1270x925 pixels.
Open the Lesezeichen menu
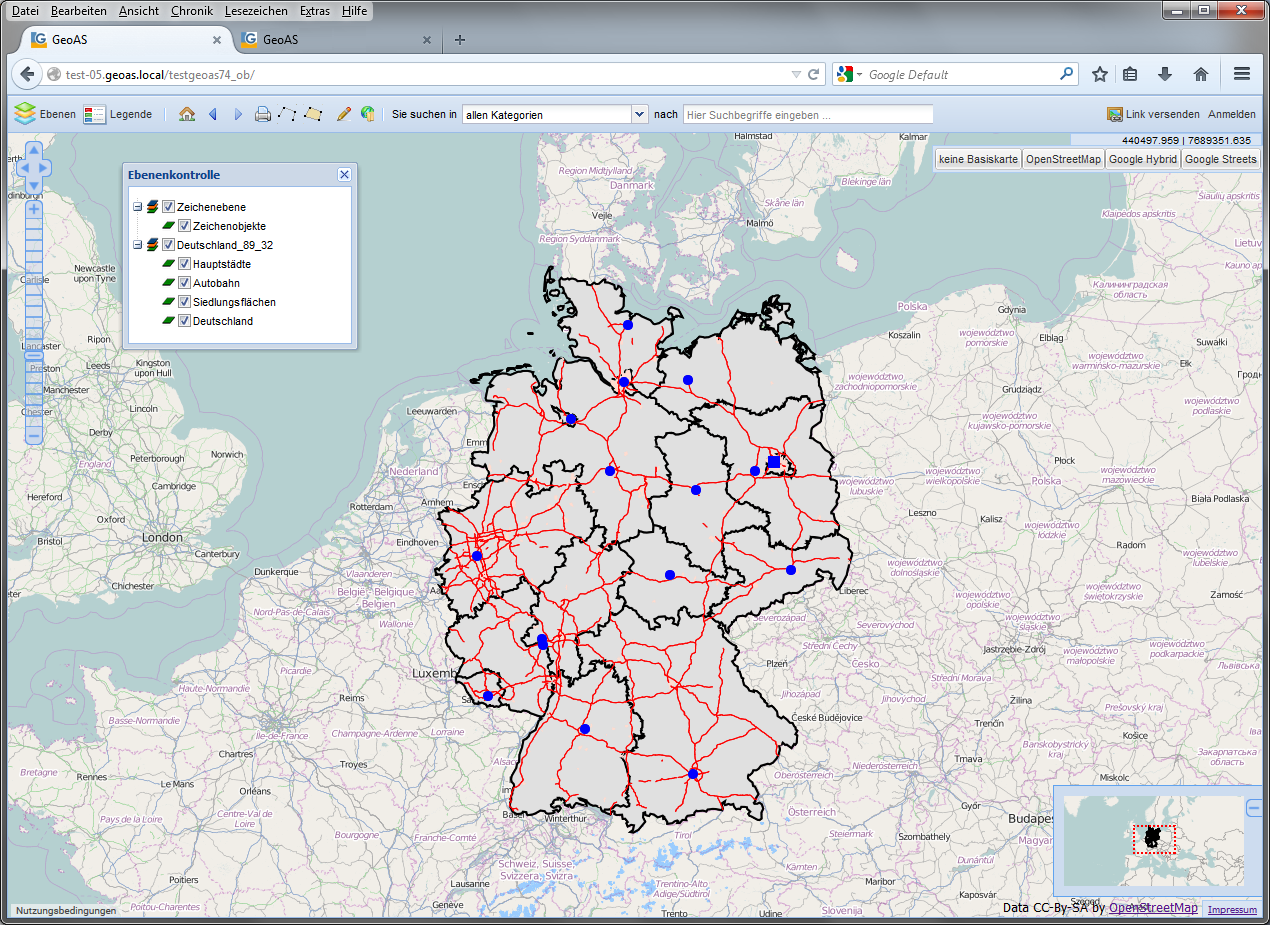click(256, 11)
